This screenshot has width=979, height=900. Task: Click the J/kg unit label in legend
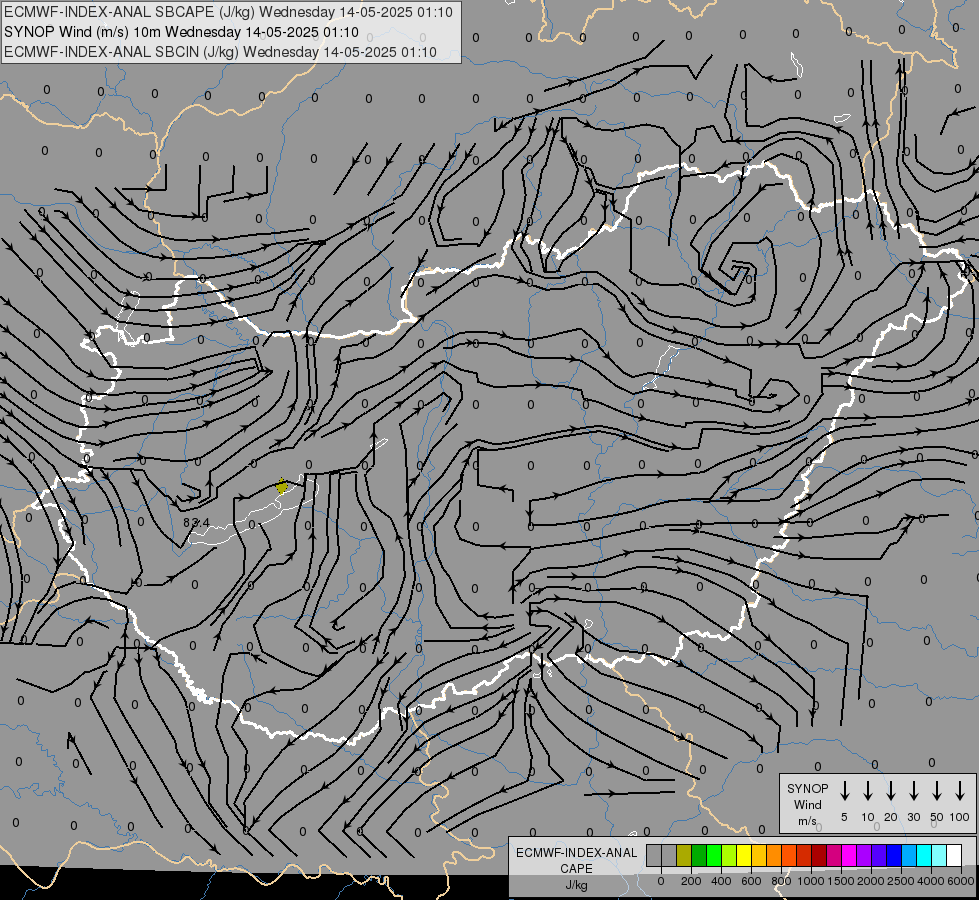(x=576, y=885)
